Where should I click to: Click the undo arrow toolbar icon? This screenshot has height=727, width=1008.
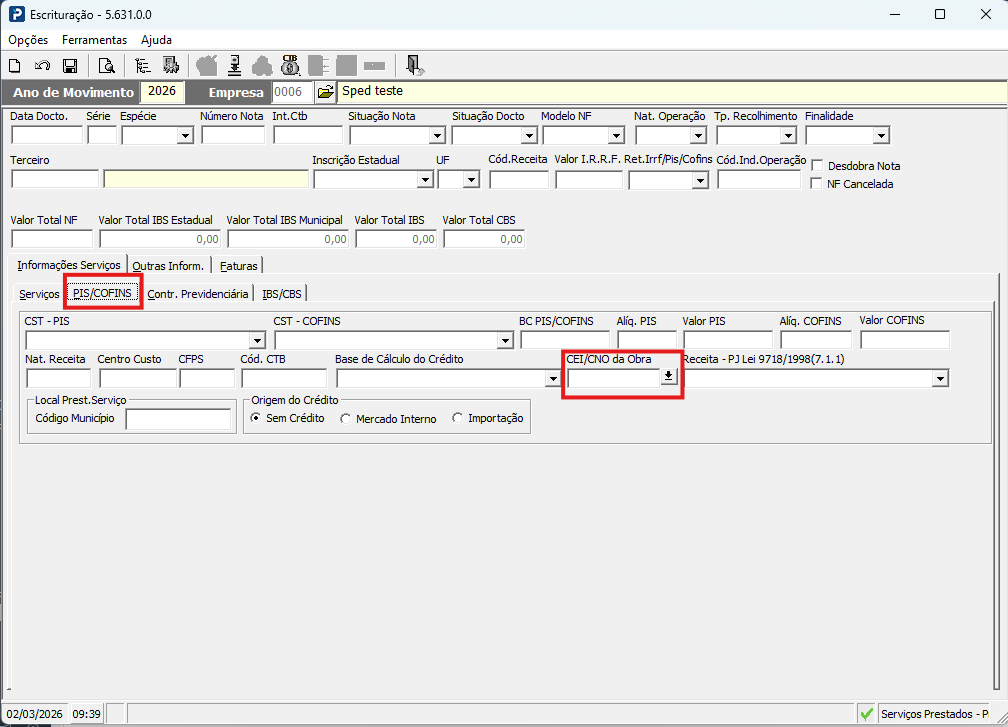(x=42, y=66)
